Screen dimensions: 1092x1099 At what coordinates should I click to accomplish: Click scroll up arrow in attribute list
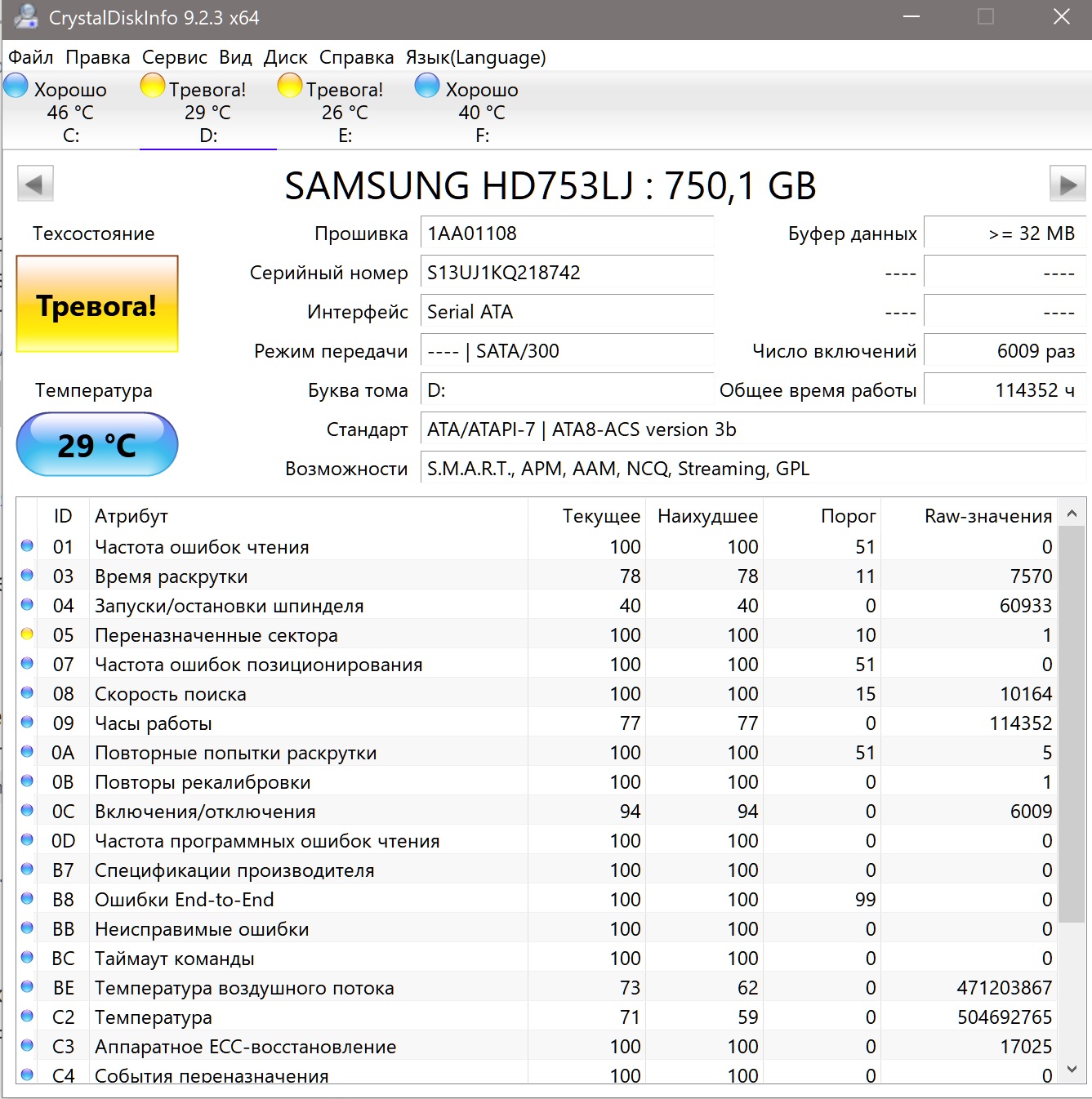[1072, 514]
